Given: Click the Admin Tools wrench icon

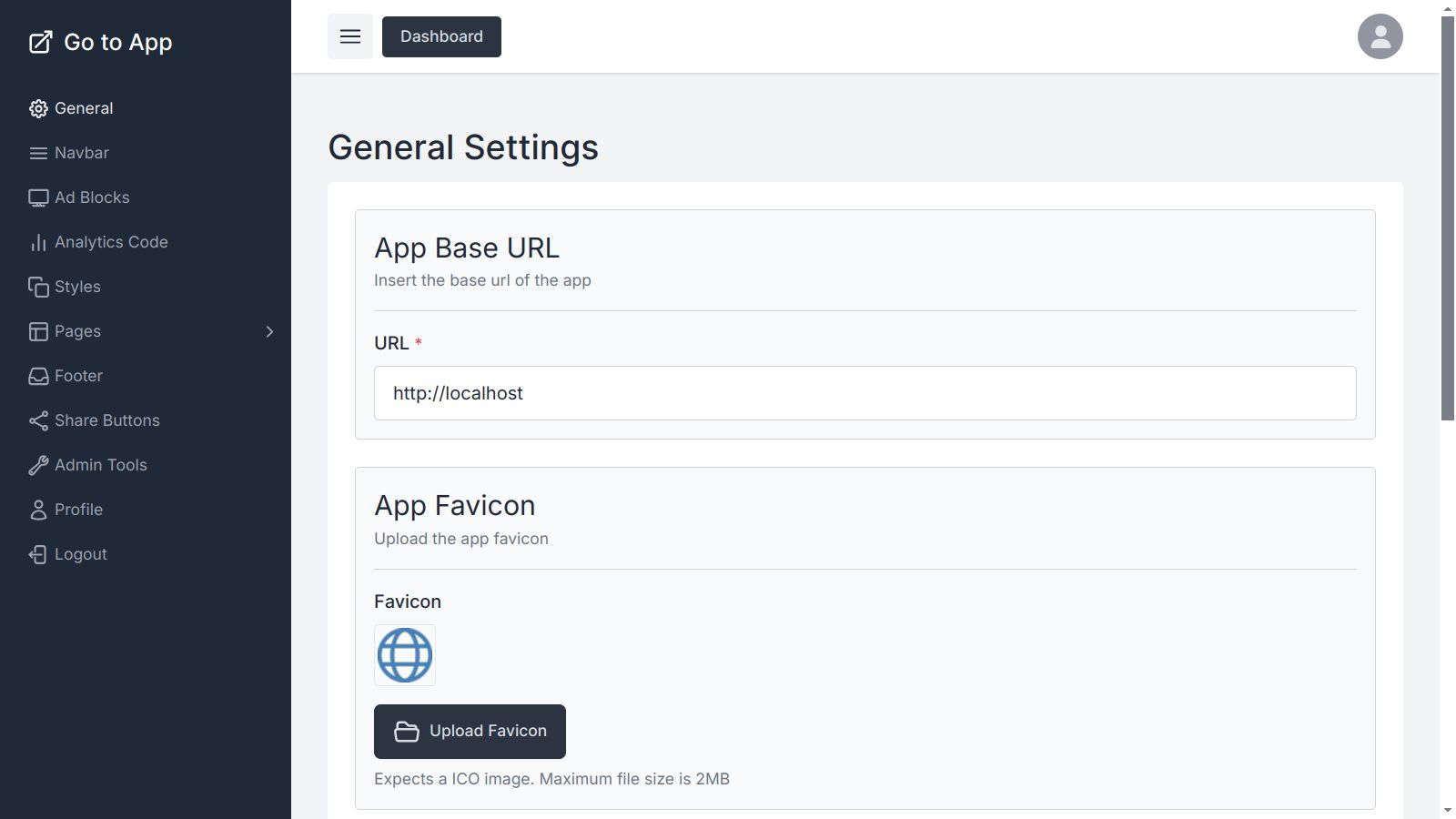Looking at the screenshot, I should pos(38,465).
